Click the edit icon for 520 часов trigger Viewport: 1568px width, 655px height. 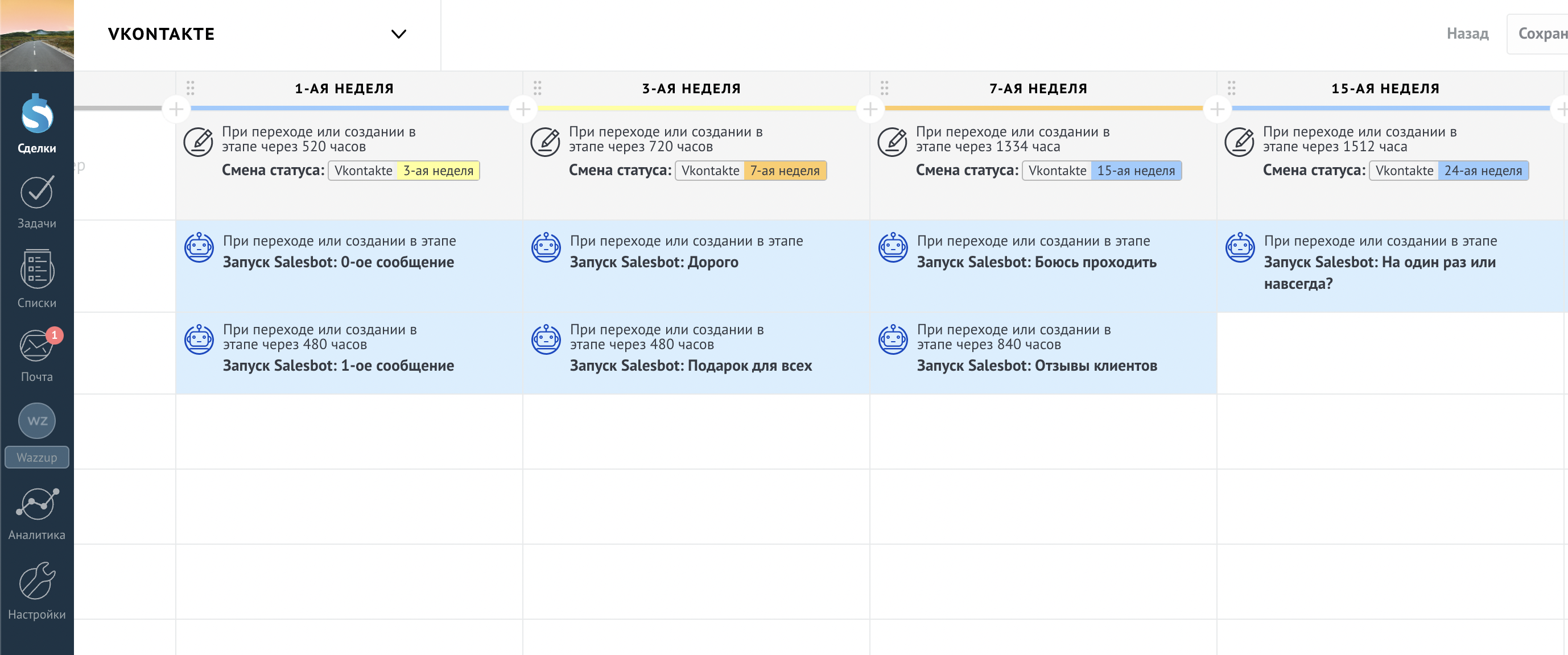coord(199,142)
